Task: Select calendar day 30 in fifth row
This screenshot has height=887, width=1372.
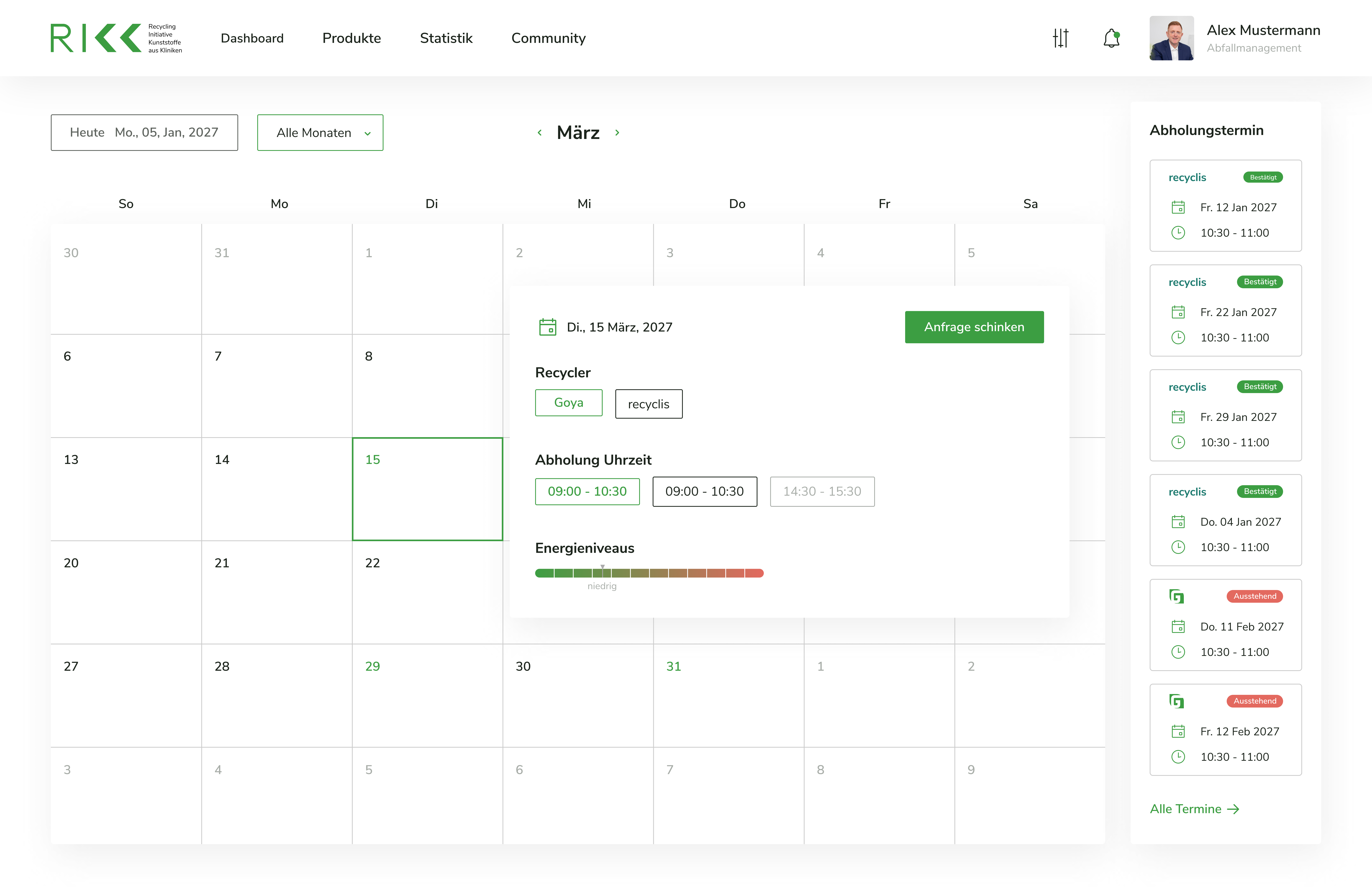Action: click(x=578, y=696)
